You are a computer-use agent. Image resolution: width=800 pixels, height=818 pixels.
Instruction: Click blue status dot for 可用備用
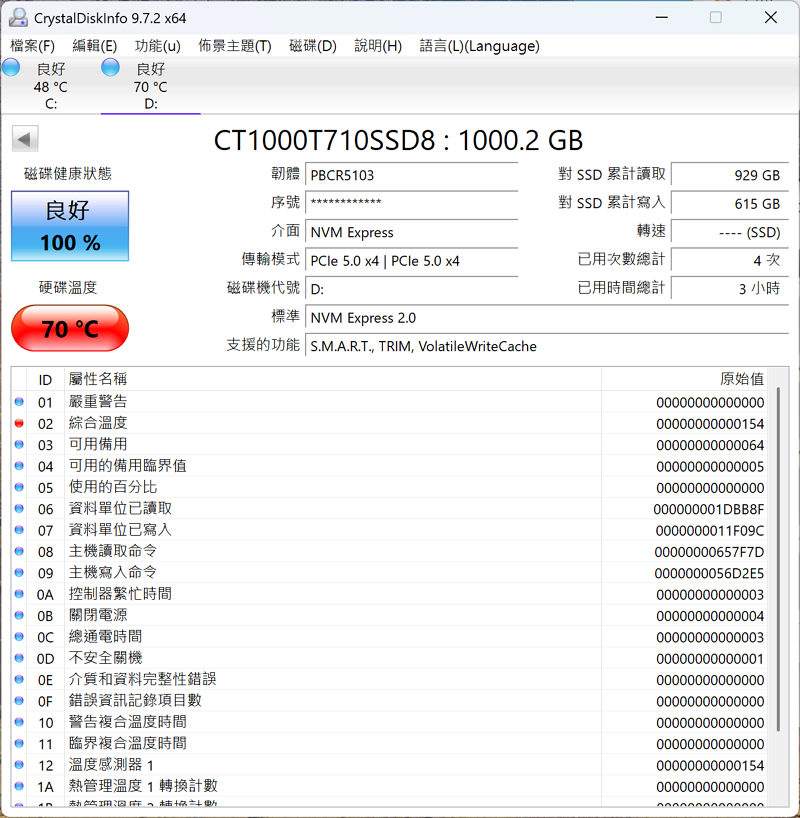point(19,445)
